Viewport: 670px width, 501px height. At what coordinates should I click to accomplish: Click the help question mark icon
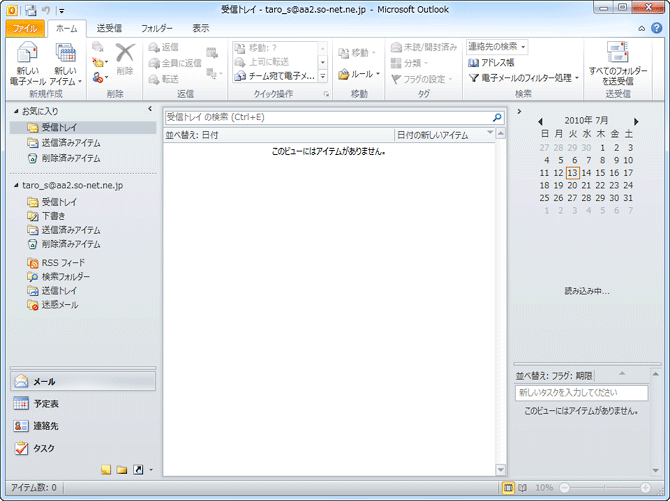pyautogui.click(x=657, y=29)
